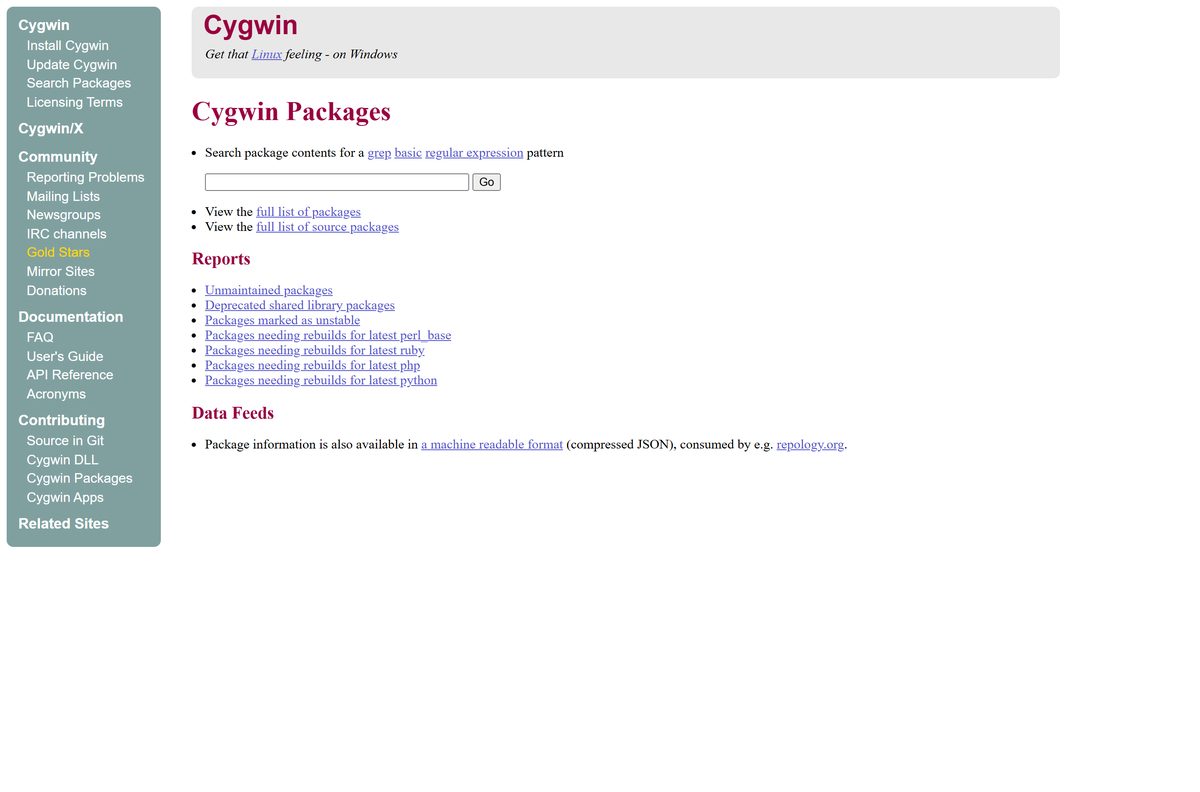The height and width of the screenshot is (792, 1200).
Task: Follow the regular expression link
Action: 474,153
